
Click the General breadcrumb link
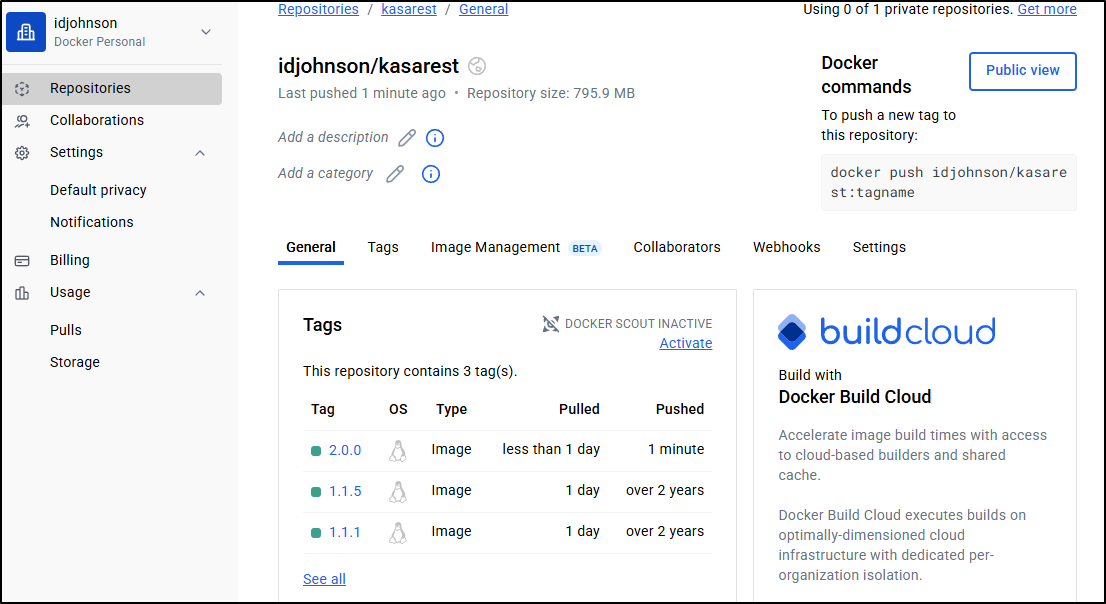484,10
